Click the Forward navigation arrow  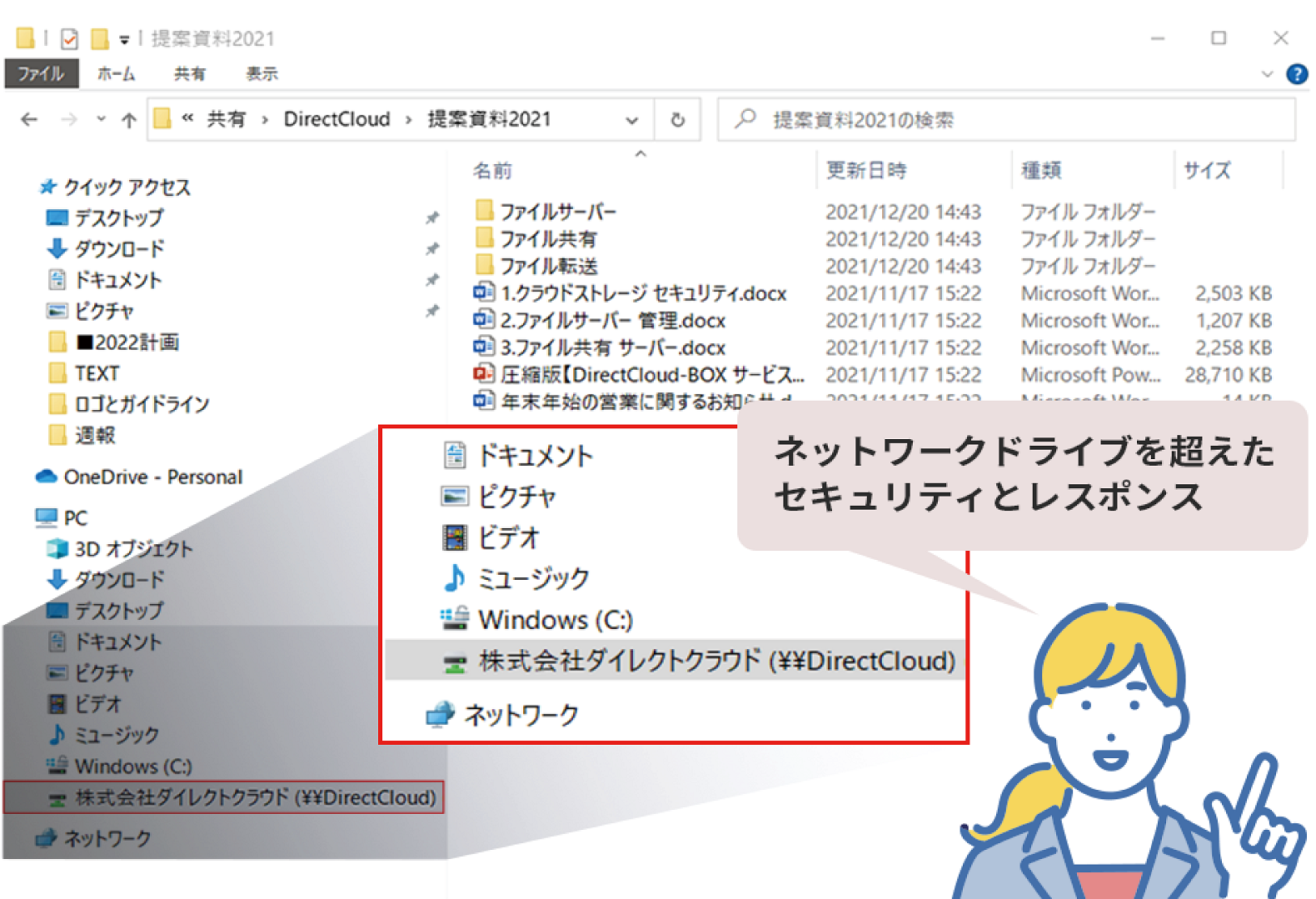tap(69, 119)
